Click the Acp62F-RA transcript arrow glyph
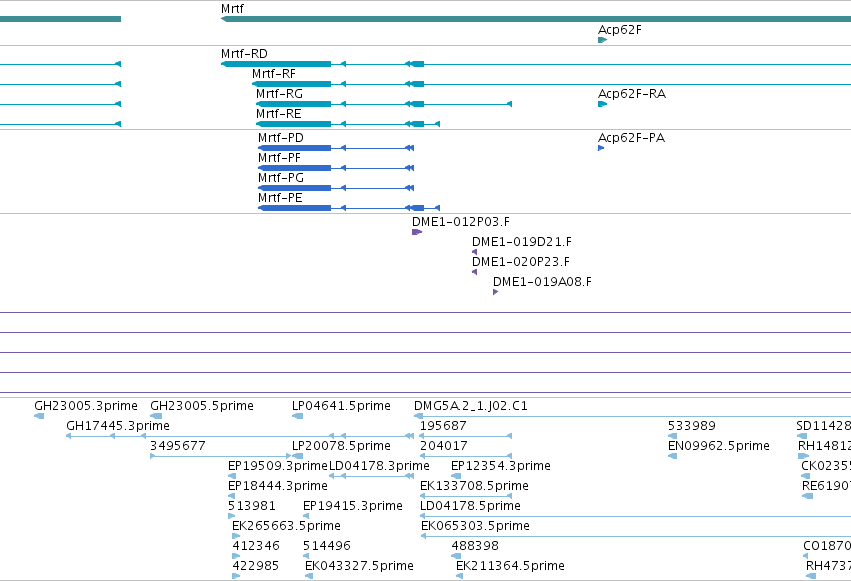 point(602,104)
